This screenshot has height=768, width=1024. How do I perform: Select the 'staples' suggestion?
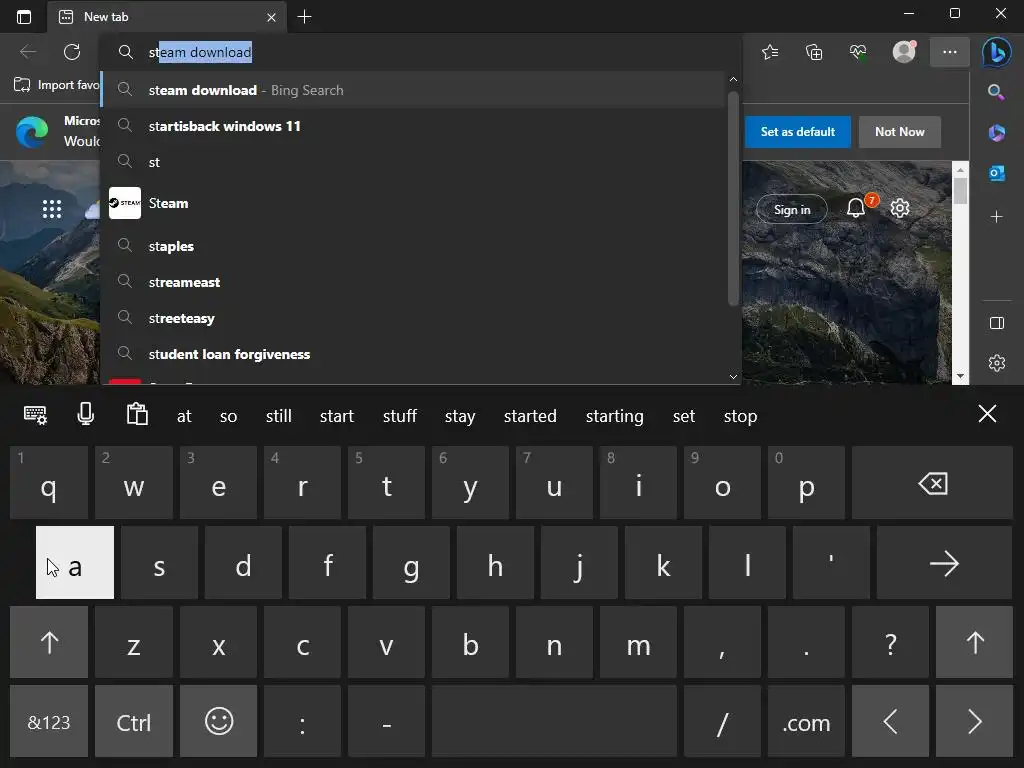click(x=414, y=246)
